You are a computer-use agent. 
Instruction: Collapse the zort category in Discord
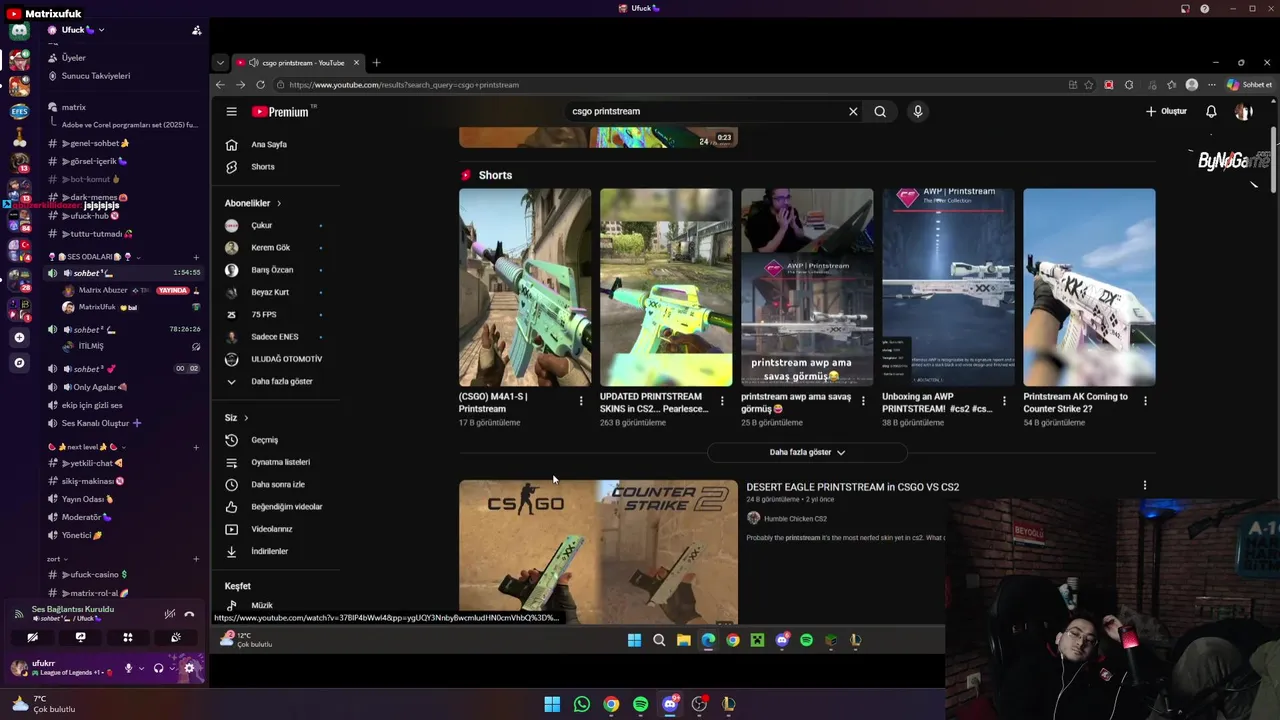(x=56, y=559)
